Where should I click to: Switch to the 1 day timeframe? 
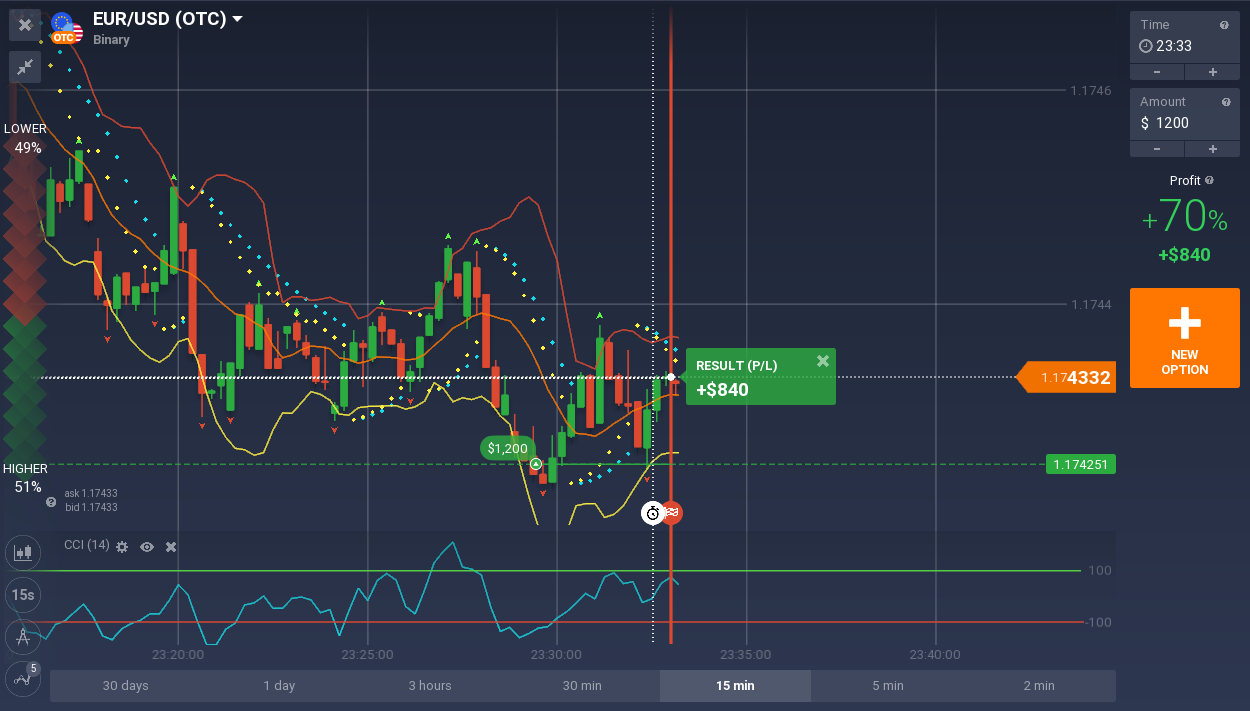[279, 686]
